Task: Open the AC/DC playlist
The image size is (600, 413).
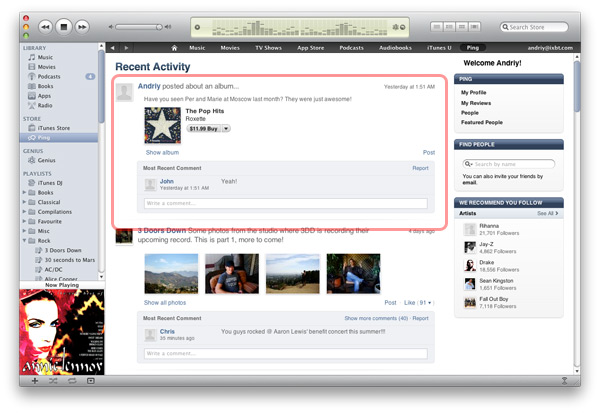Action: [53, 269]
